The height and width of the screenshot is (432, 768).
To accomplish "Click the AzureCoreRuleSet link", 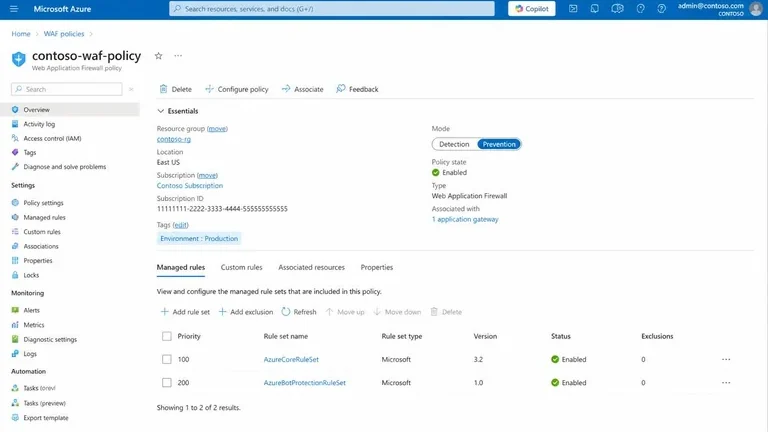I will (x=291, y=360).
